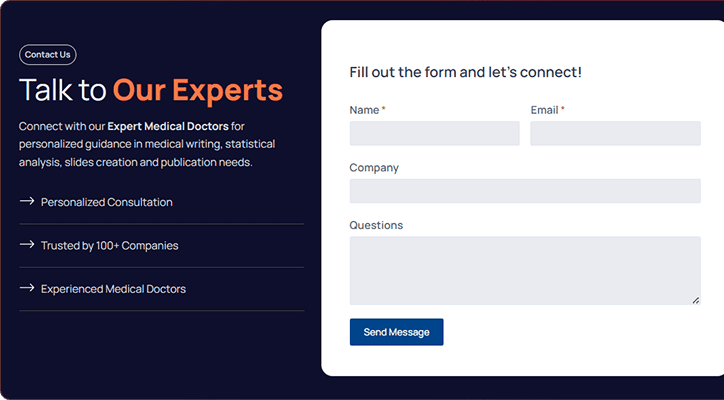Click the bold Expert Medical Doctors text
The image size is (724, 400).
pyautogui.click(x=168, y=126)
